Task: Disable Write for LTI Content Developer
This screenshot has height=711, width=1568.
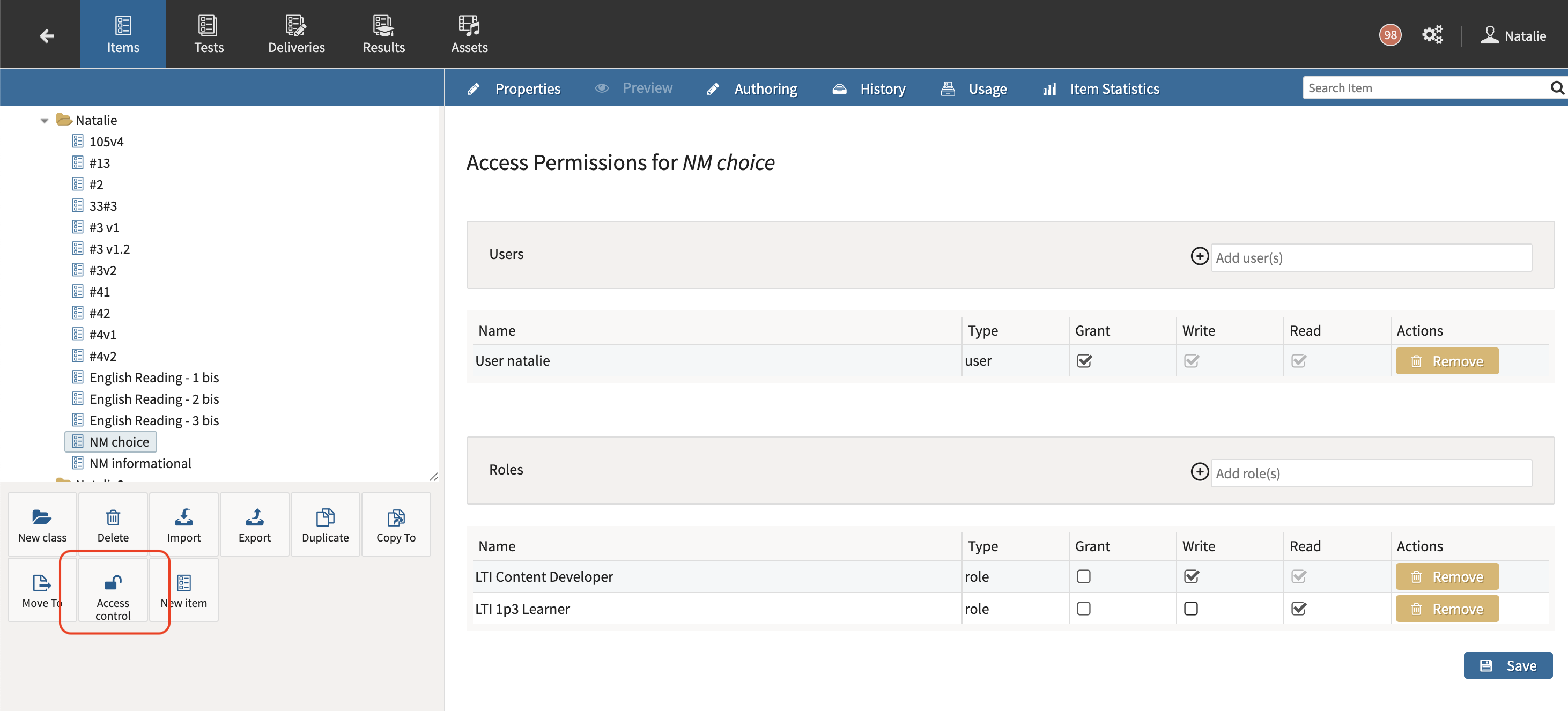Action: pos(1192,576)
